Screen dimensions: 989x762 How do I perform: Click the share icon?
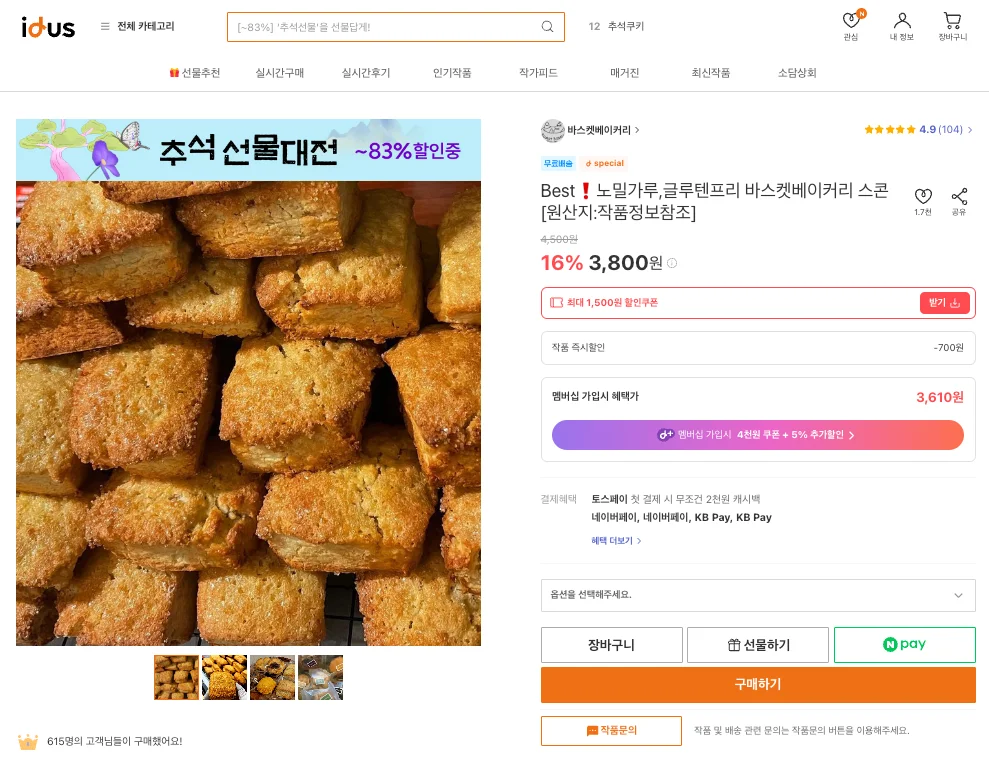tap(959, 196)
